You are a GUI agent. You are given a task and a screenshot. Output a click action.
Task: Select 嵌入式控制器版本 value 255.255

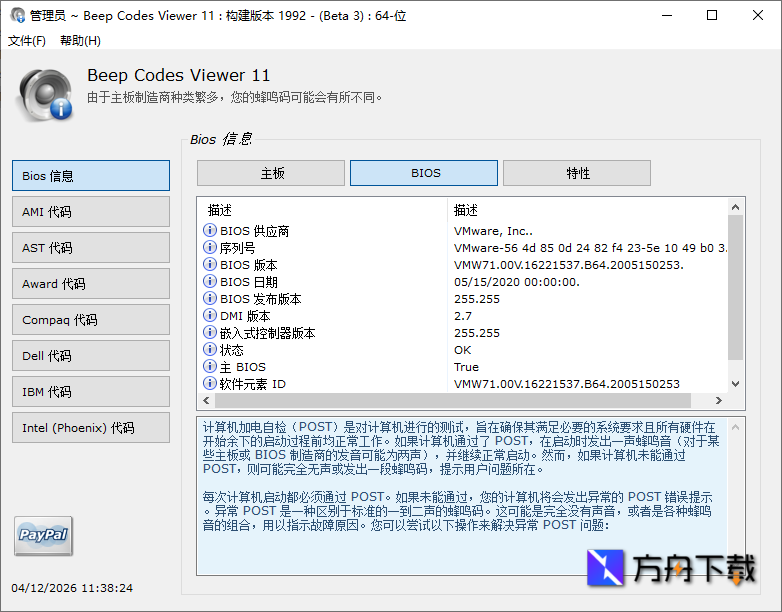(x=477, y=333)
